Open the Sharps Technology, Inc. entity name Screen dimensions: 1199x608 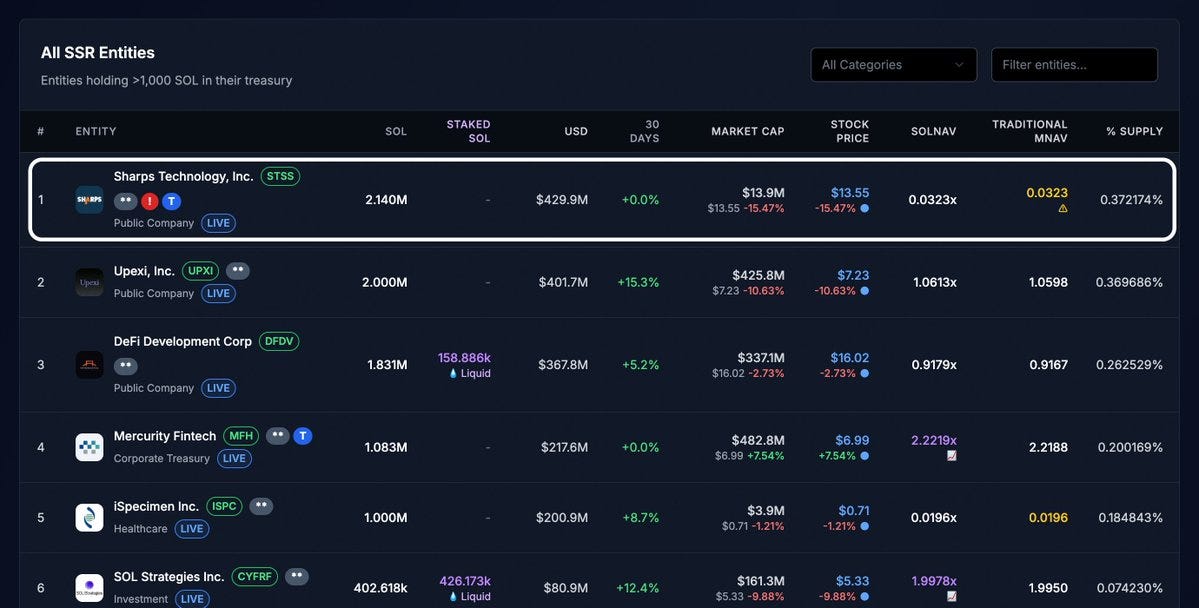[x=184, y=177]
